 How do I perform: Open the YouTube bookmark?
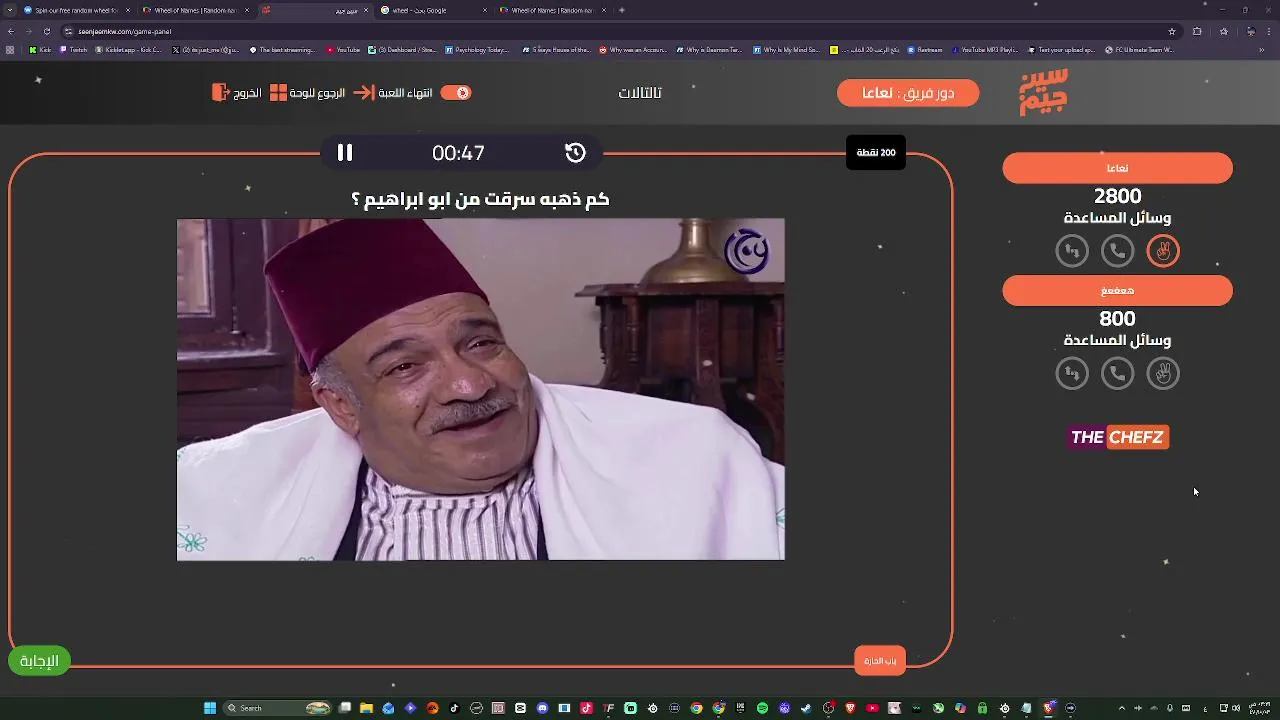tap(343, 50)
